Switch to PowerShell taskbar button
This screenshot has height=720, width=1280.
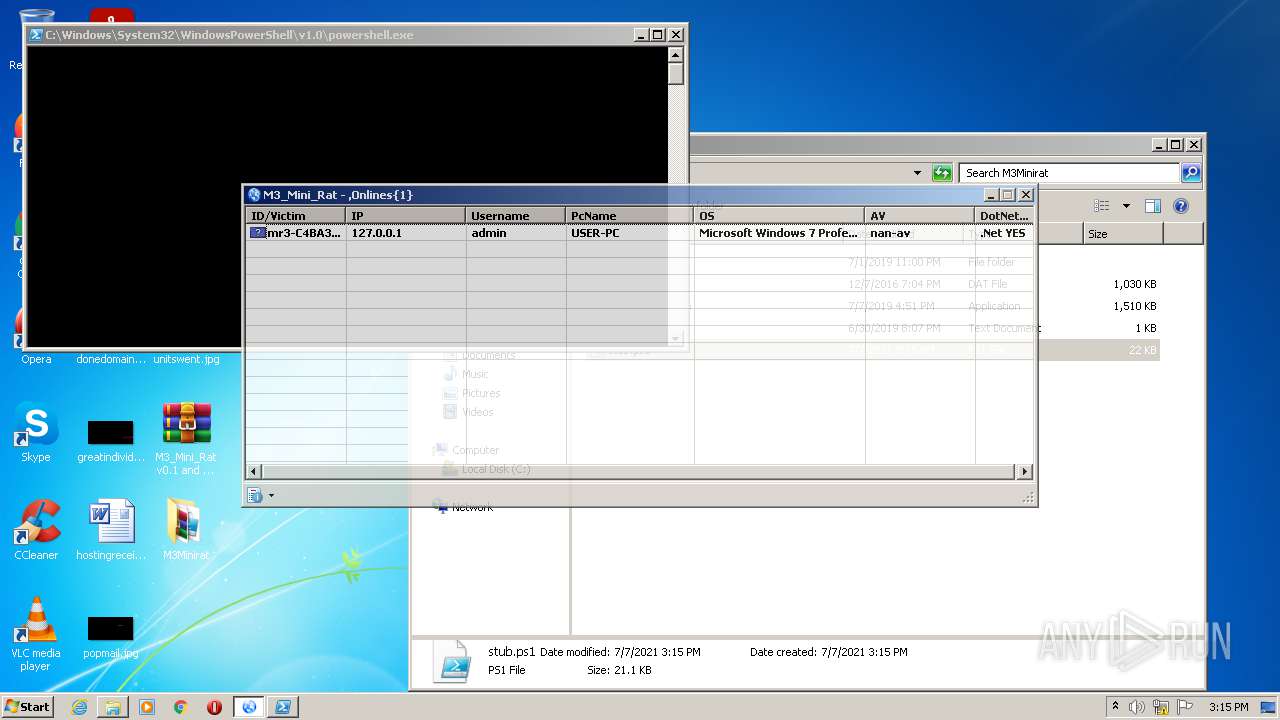pos(283,707)
